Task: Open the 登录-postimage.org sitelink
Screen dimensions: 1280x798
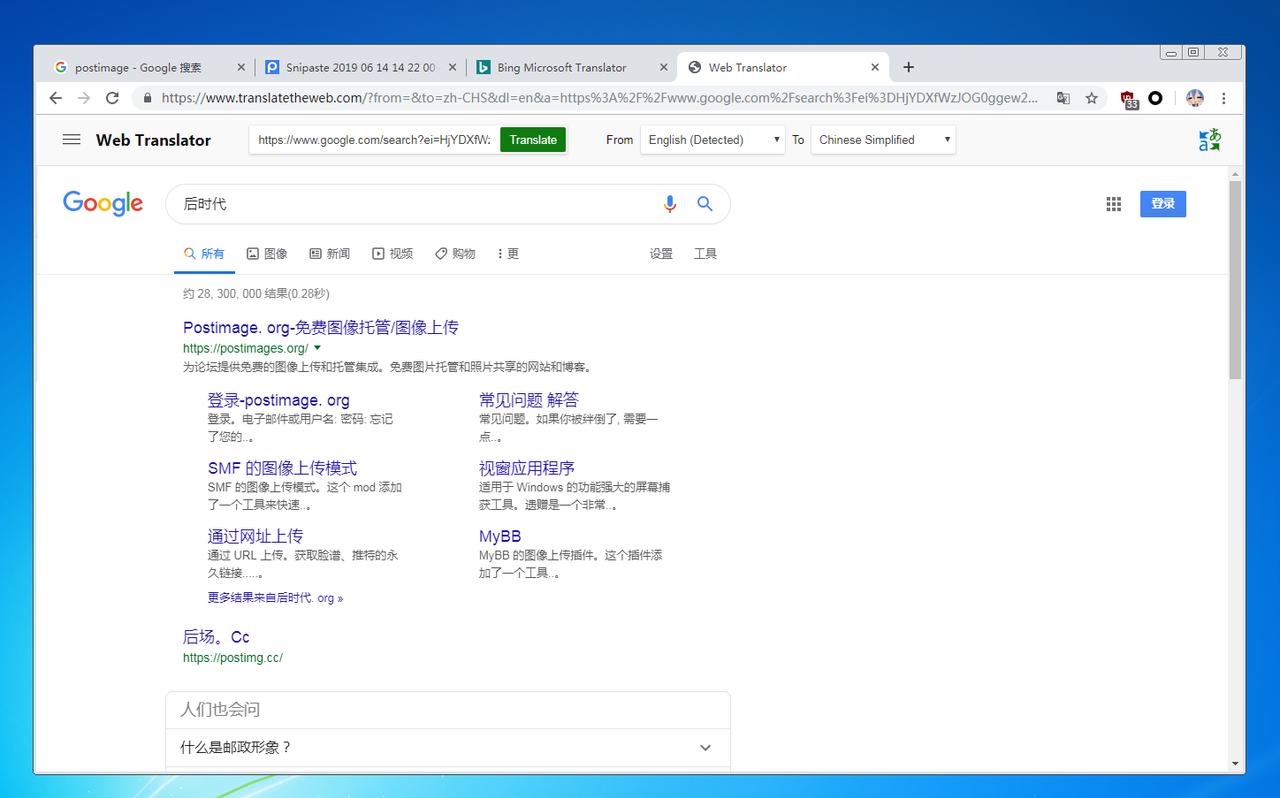Action: click(x=279, y=400)
